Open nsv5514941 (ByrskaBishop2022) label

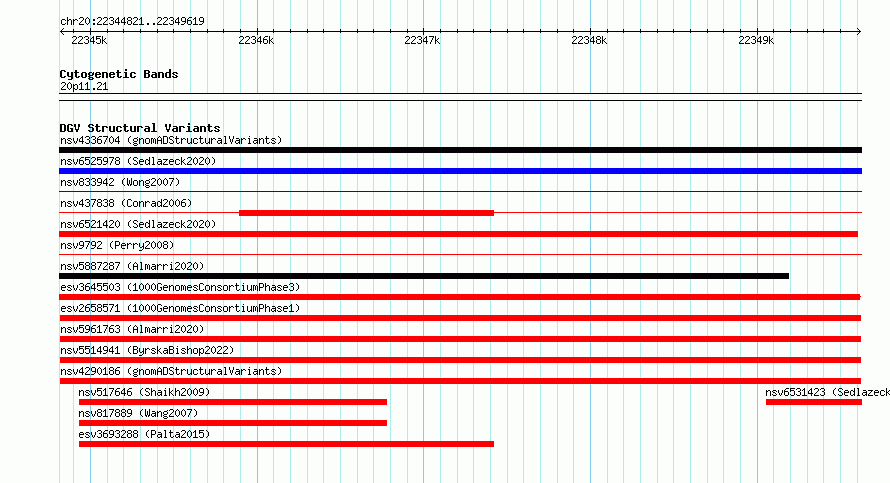(x=147, y=350)
